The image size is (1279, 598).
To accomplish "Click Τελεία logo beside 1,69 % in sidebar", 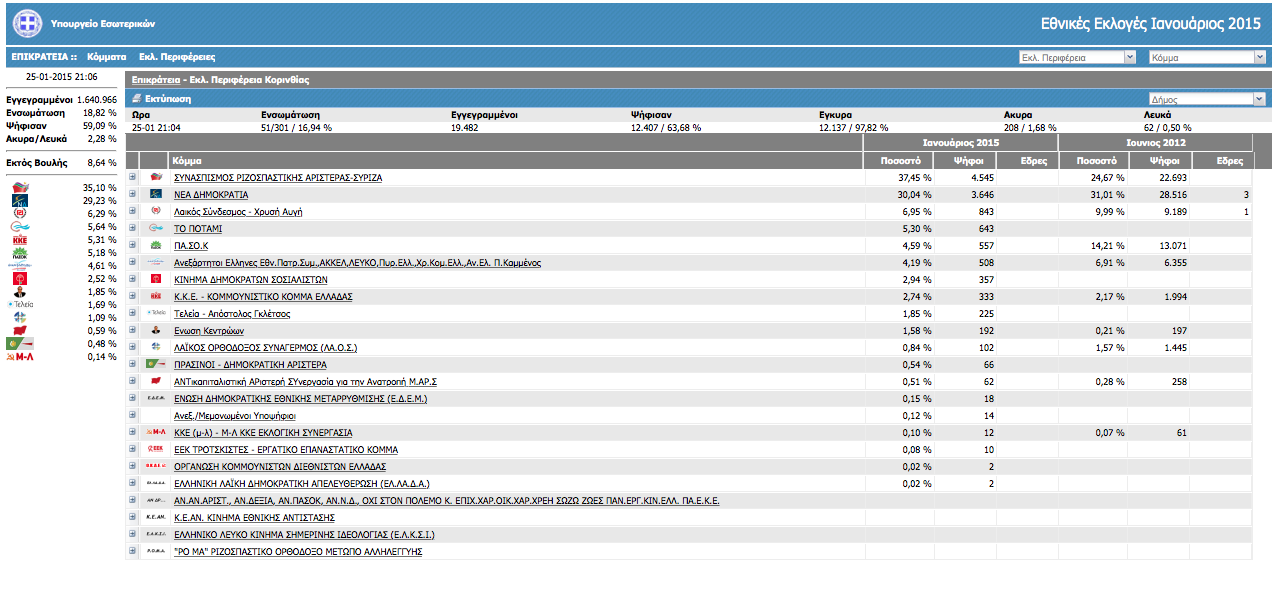I will click(x=20, y=305).
